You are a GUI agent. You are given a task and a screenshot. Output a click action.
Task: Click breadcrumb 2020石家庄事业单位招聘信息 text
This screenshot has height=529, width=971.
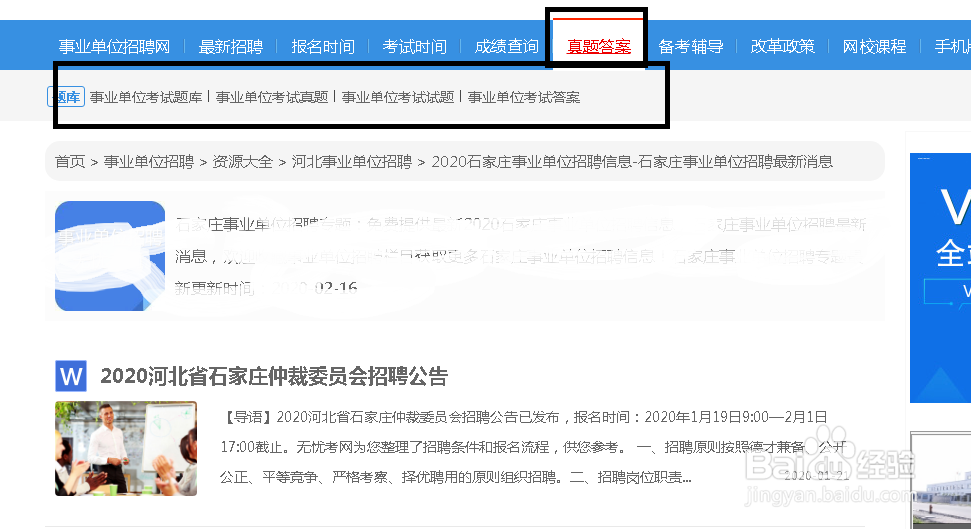click(632, 162)
